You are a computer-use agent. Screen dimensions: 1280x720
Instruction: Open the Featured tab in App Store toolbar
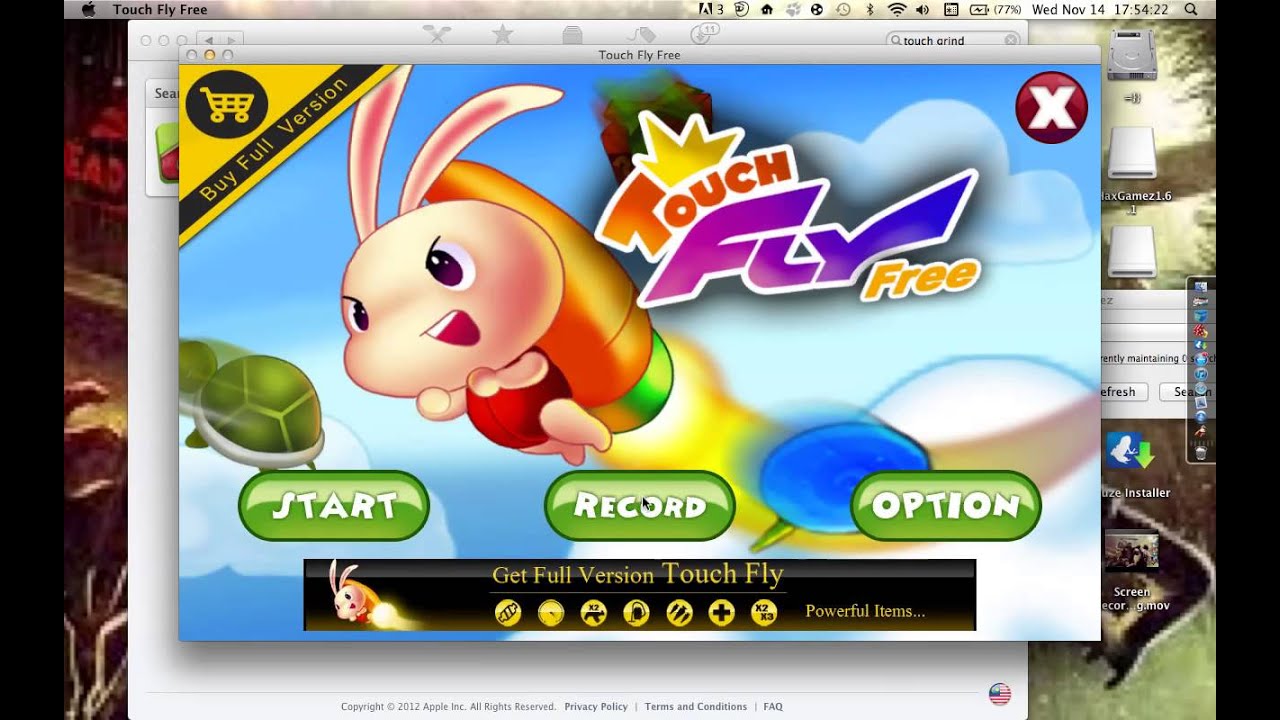click(x=437, y=35)
